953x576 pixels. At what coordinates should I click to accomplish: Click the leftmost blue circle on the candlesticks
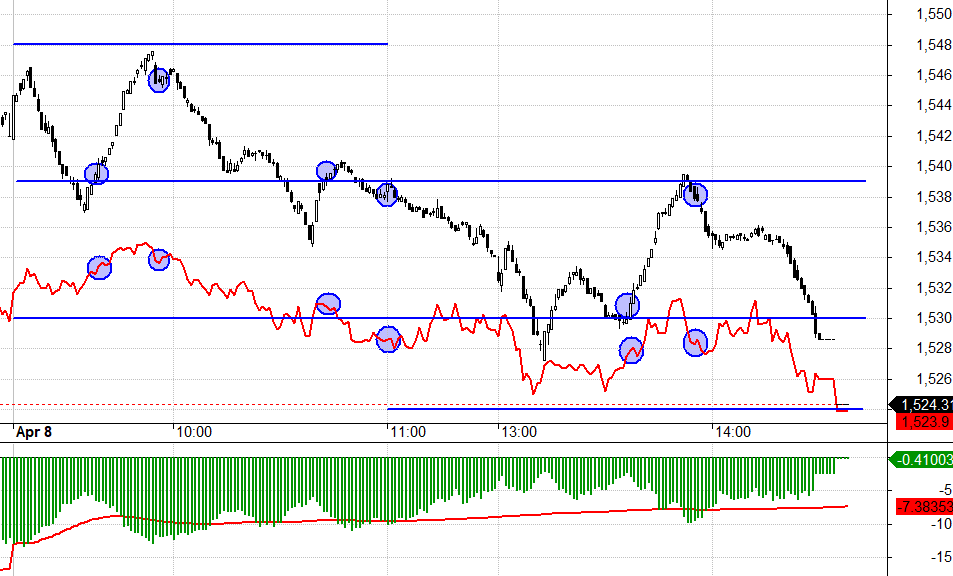click(x=96, y=174)
